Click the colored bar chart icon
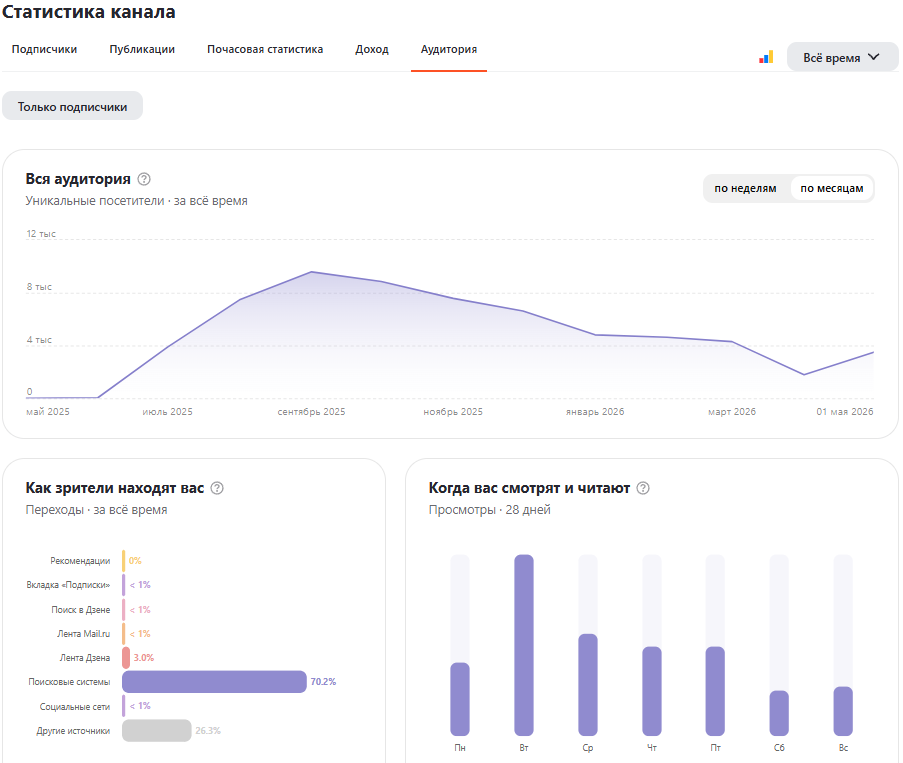Image resolution: width=903 pixels, height=763 pixels. coord(766,57)
